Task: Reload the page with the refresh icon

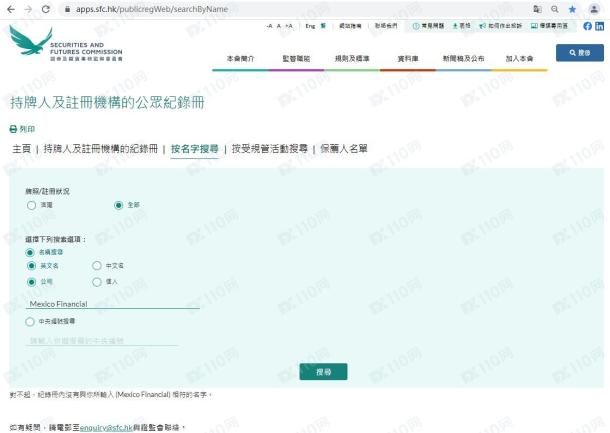Action: (x=46, y=9)
